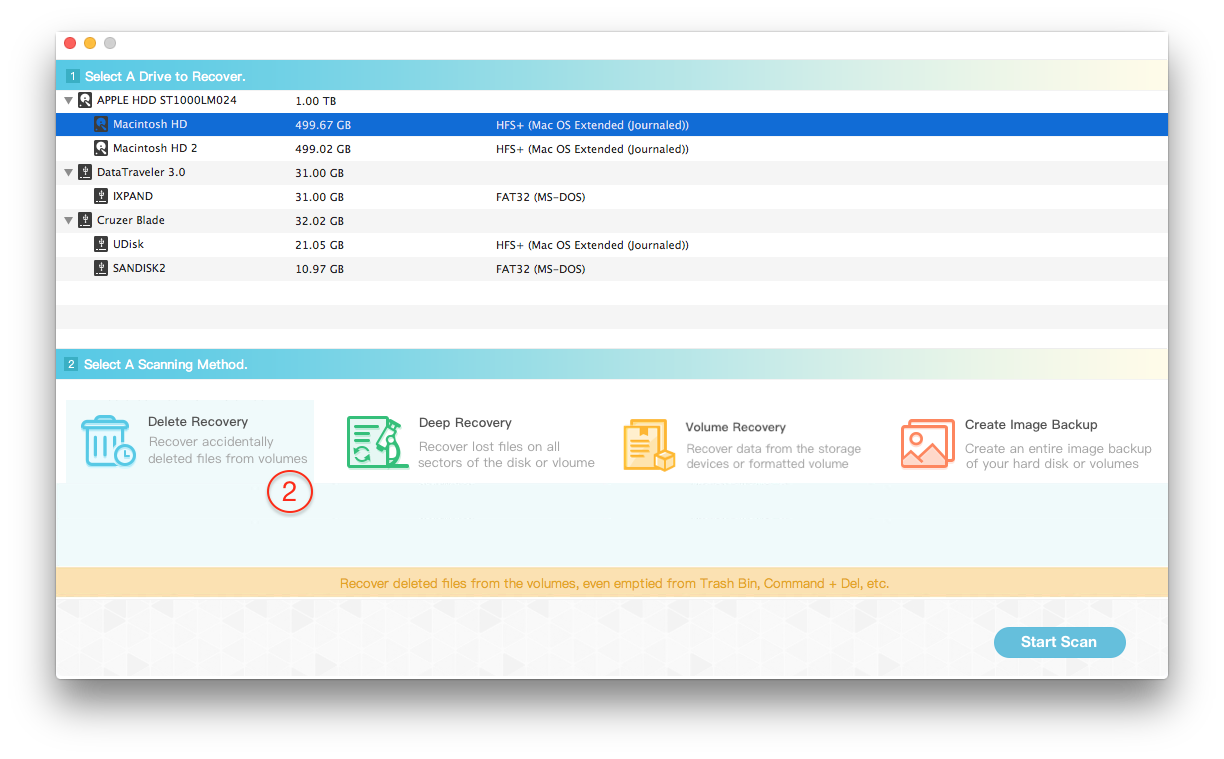Click the Deep Recovery microscope icon
Viewport: 1224px width, 759px height.
[376, 442]
